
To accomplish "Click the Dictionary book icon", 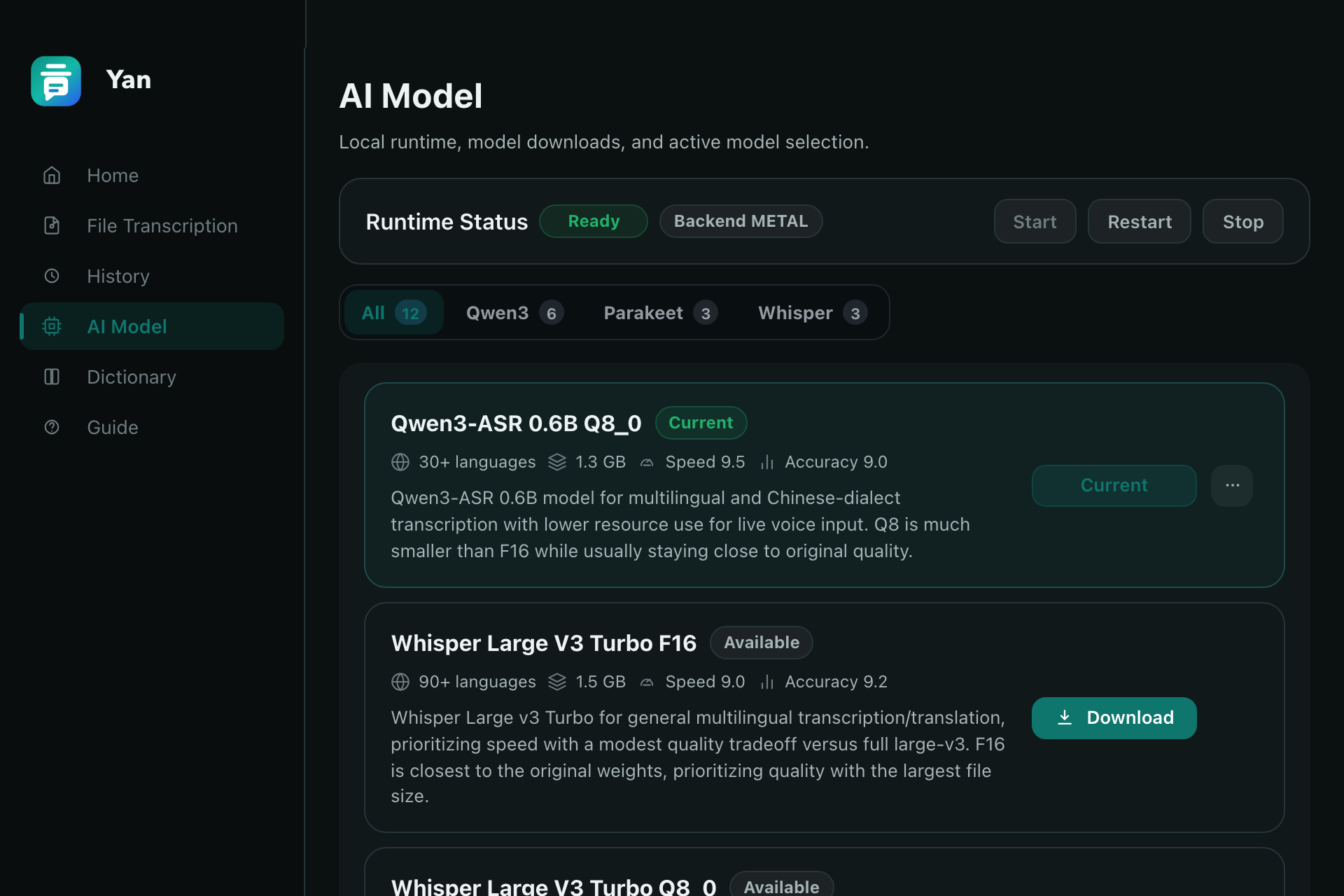I will [52, 377].
